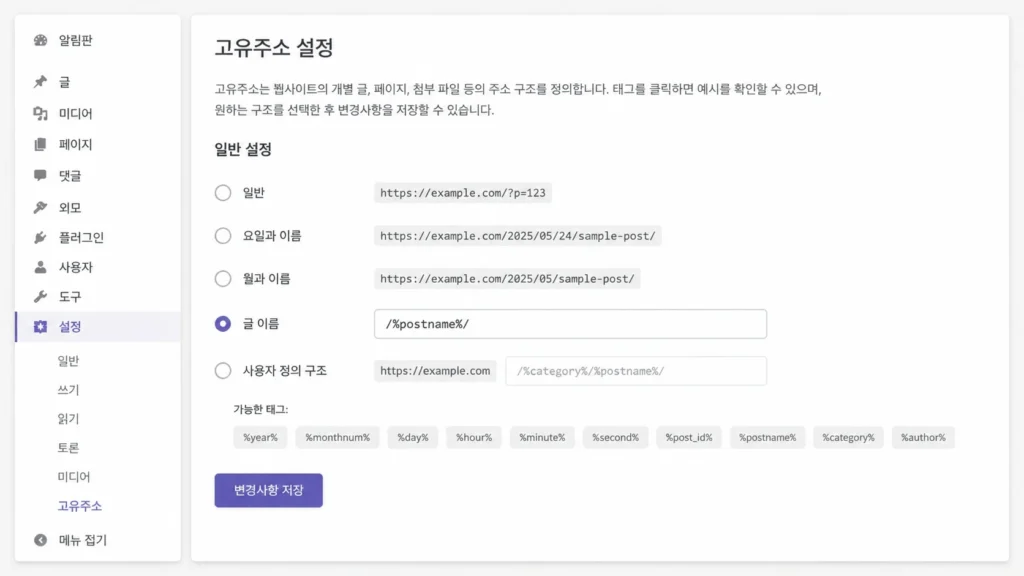Choose the 월과 이름 radio option
This screenshot has width=1024, height=576.
[223, 279]
